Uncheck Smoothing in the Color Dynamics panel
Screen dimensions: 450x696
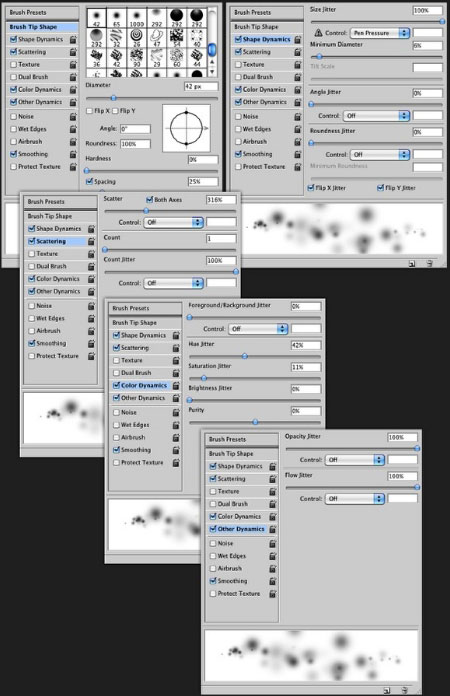point(116,450)
